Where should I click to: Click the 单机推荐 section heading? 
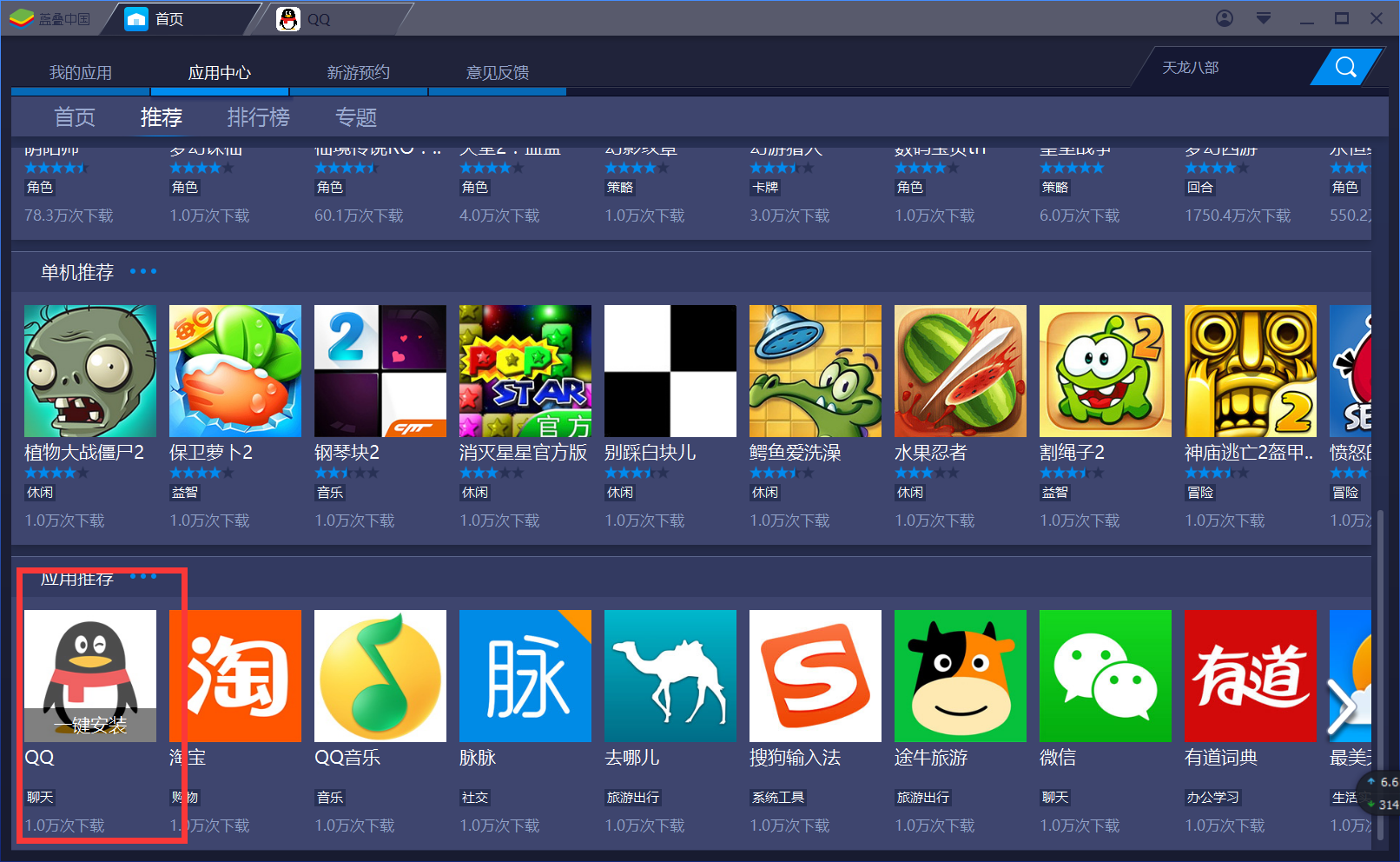[x=77, y=273]
